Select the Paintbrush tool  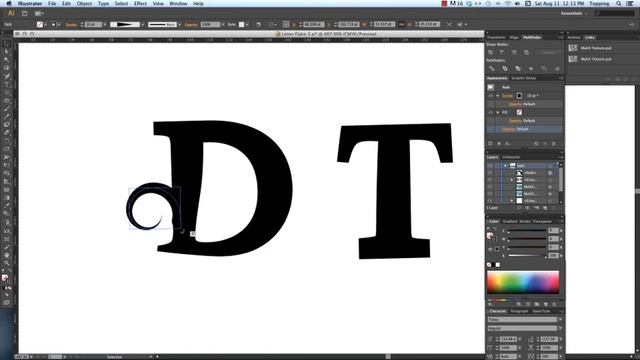pyautogui.click(x=7, y=109)
